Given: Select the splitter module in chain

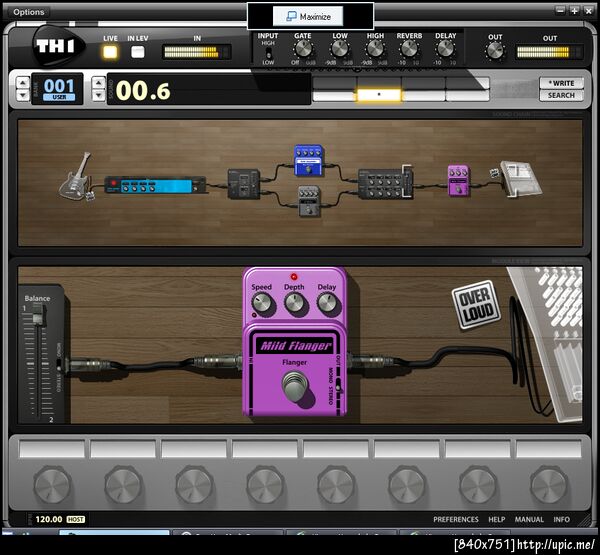Looking at the screenshot, I should coord(244,184).
